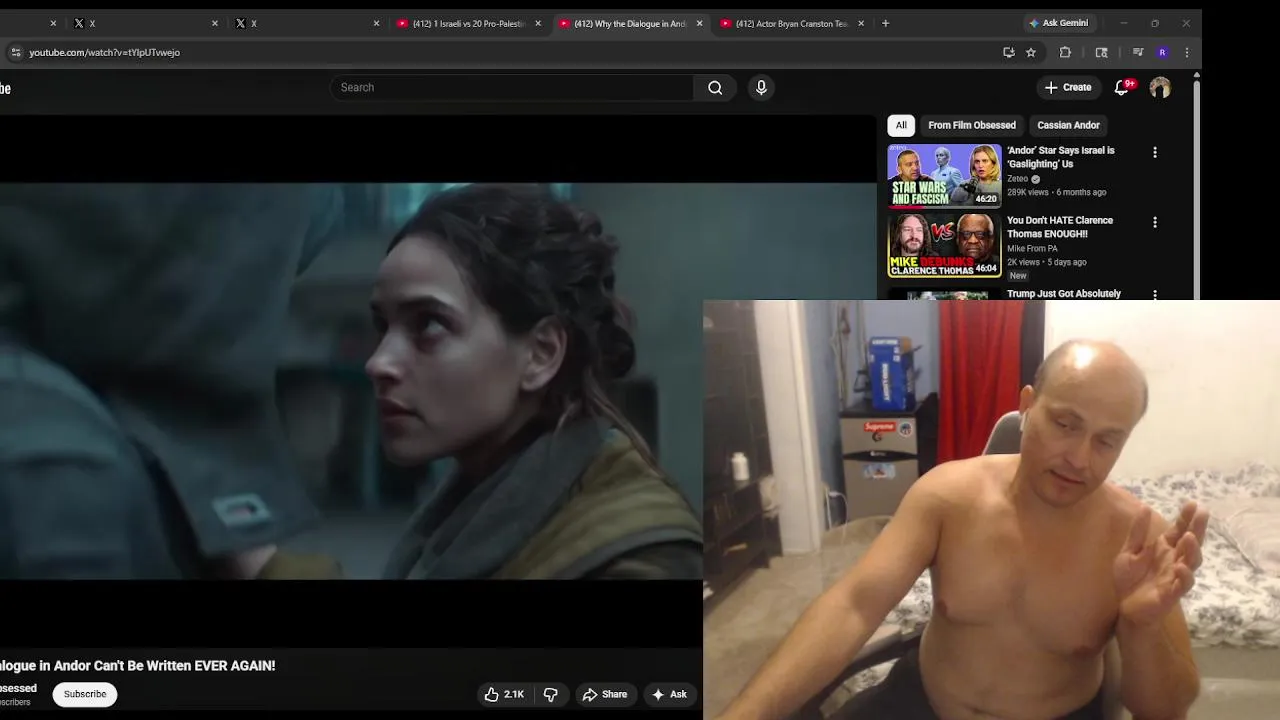
Task: Open the YouTube notifications bell
Action: pyautogui.click(x=1122, y=88)
